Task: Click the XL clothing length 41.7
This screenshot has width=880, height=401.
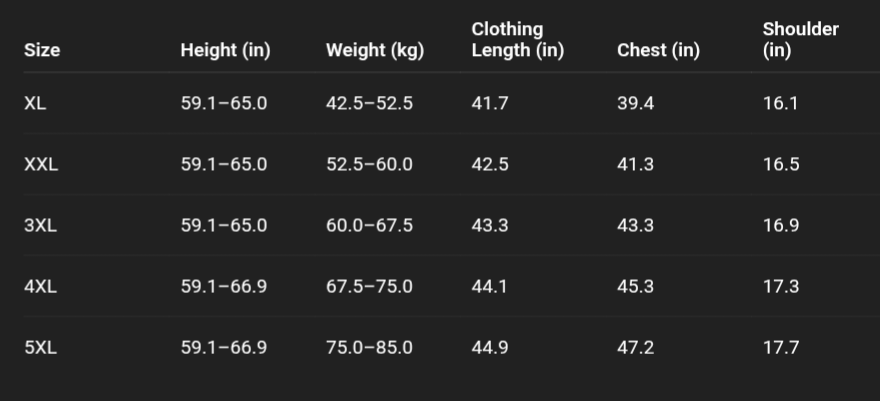Action: tap(489, 103)
